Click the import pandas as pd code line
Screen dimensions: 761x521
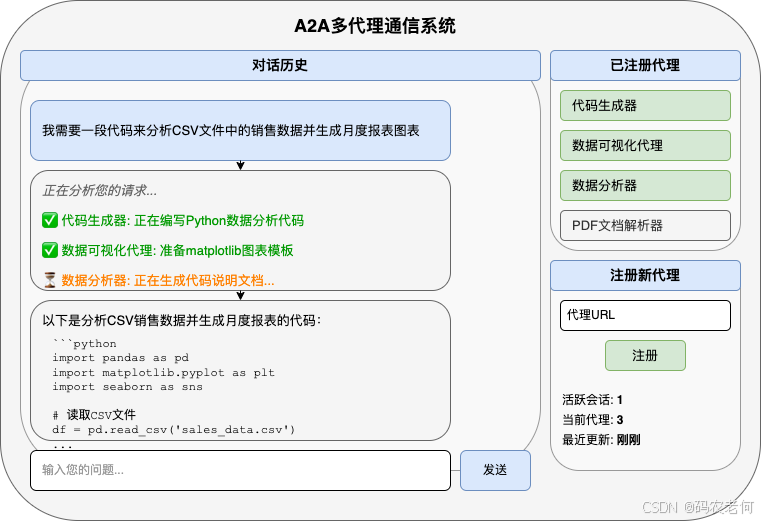[120, 358]
